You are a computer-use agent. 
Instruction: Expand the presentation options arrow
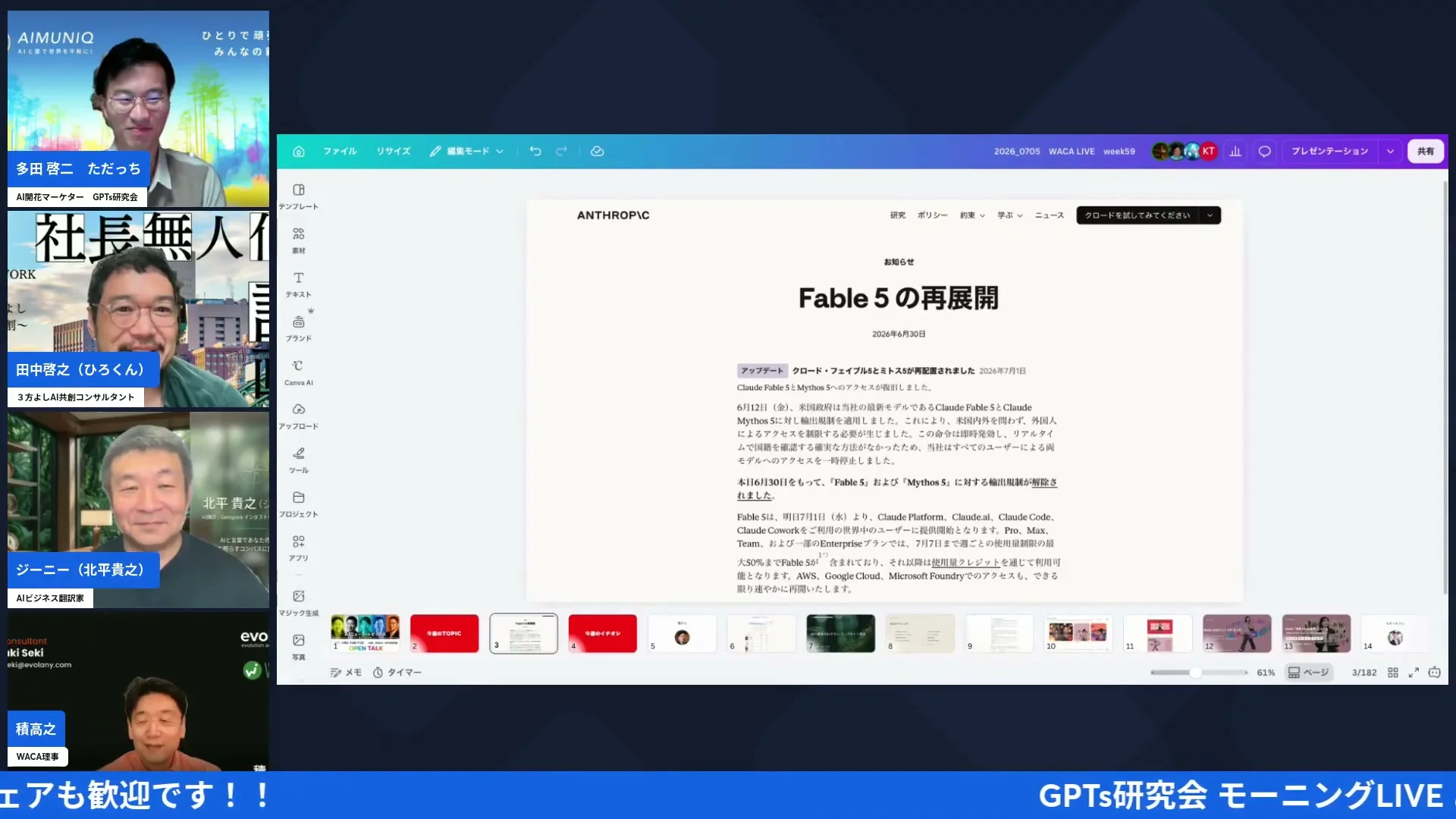pos(1390,152)
